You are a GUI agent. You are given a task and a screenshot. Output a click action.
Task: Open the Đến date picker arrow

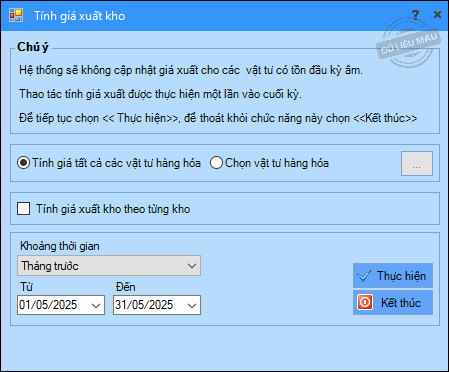(x=192, y=305)
